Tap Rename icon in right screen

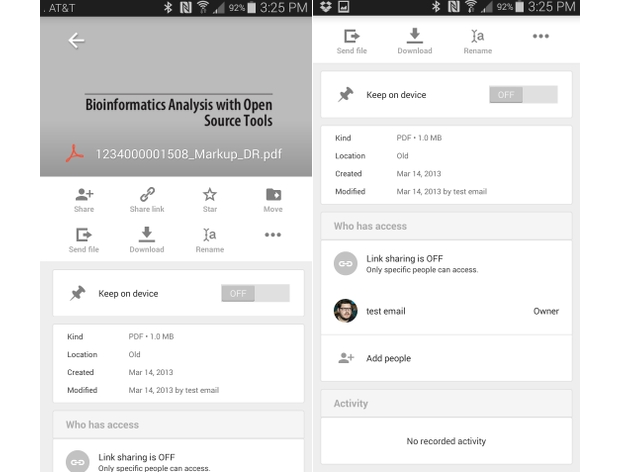tap(478, 36)
